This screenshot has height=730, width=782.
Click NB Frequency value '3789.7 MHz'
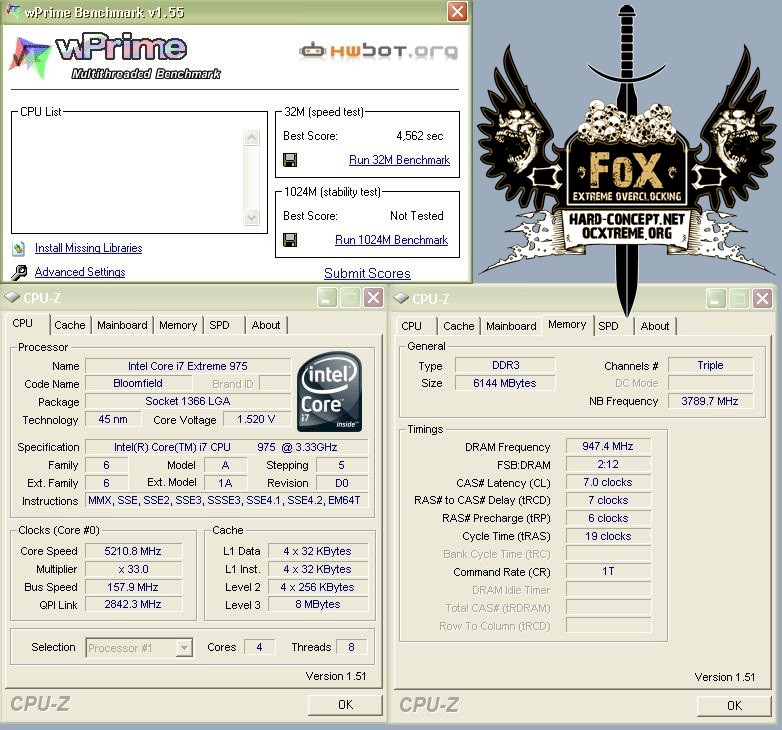click(x=710, y=401)
